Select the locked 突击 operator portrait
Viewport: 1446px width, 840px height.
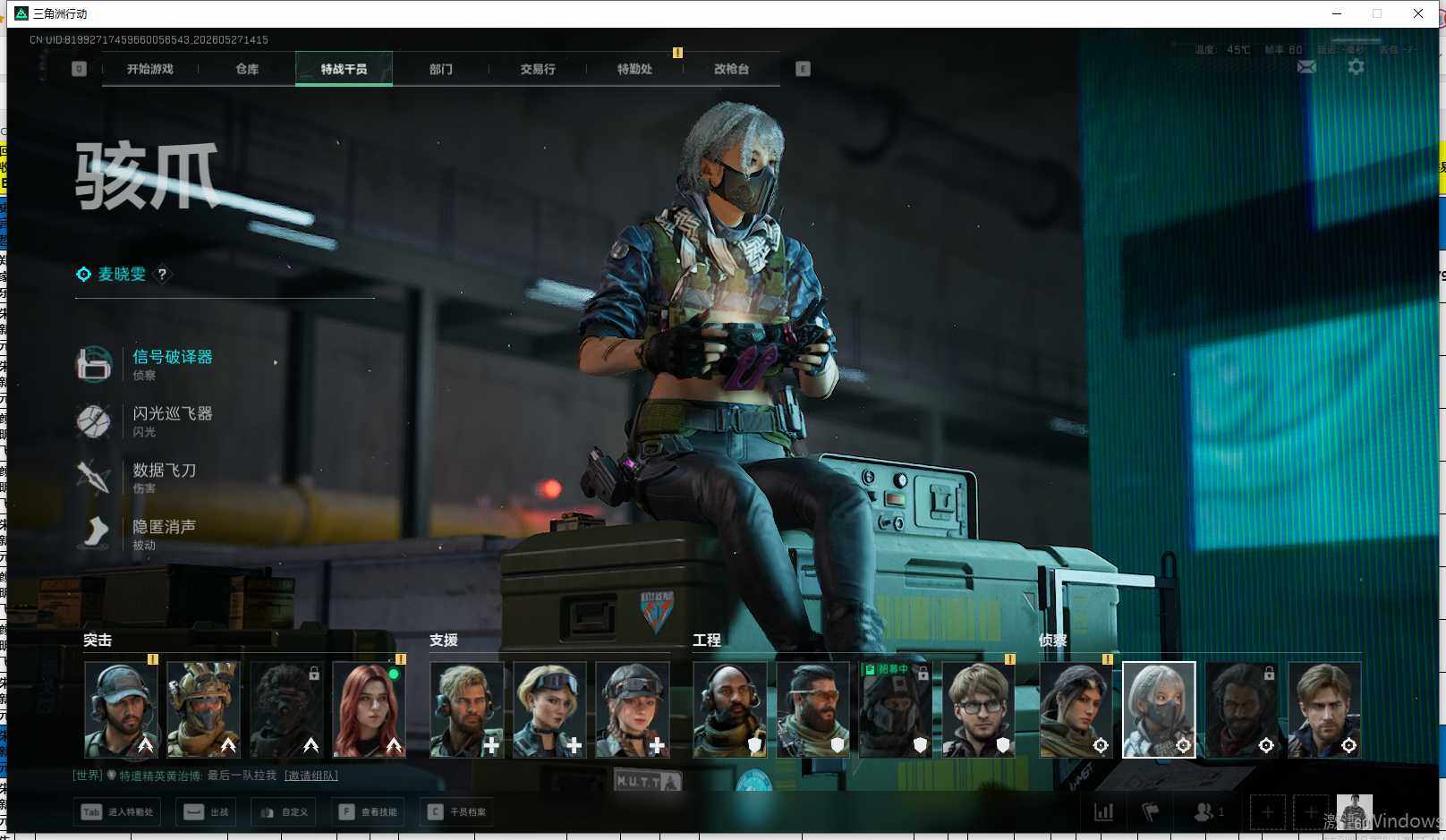(285, 709)
